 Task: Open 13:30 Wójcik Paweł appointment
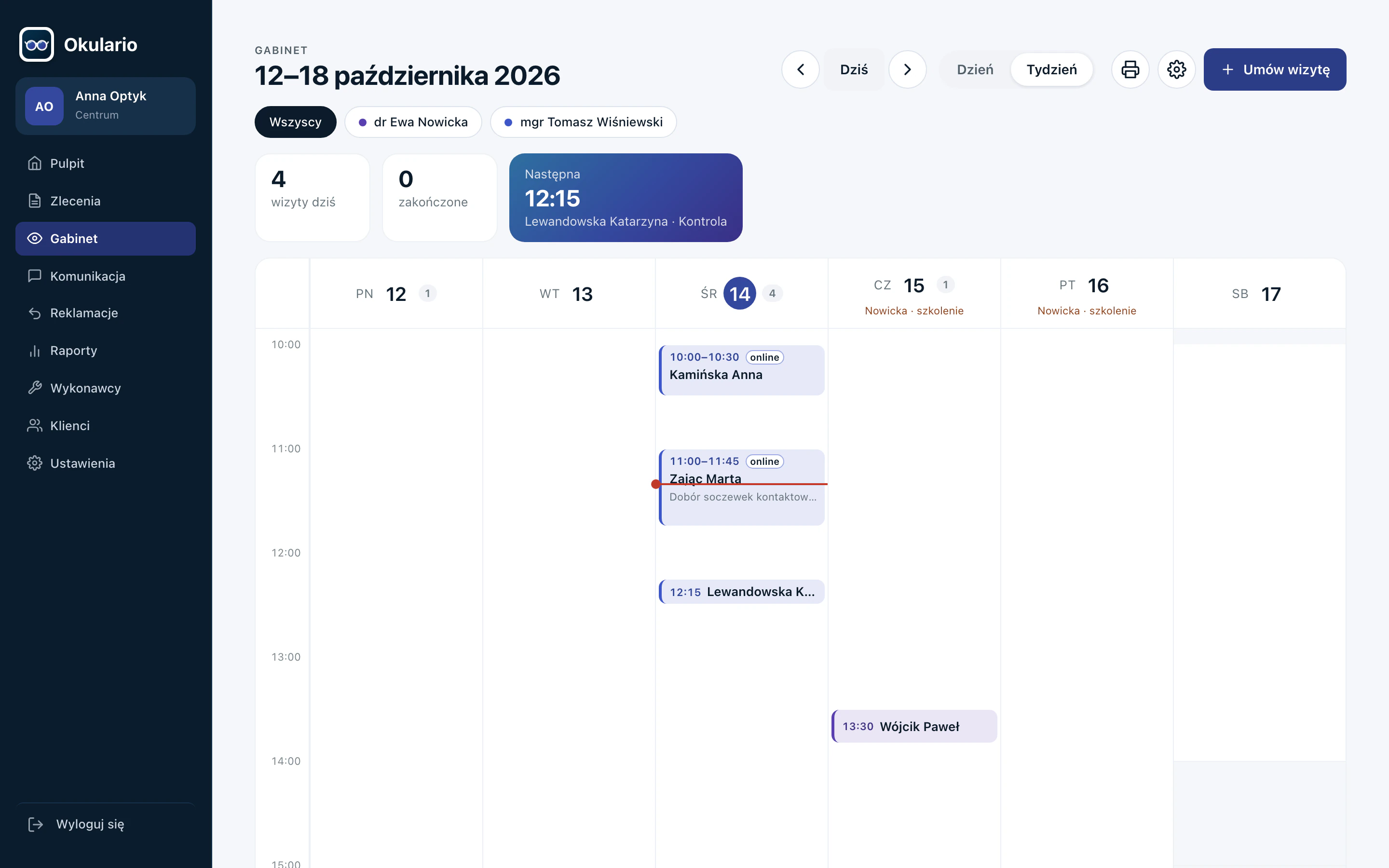coord(914,726)
